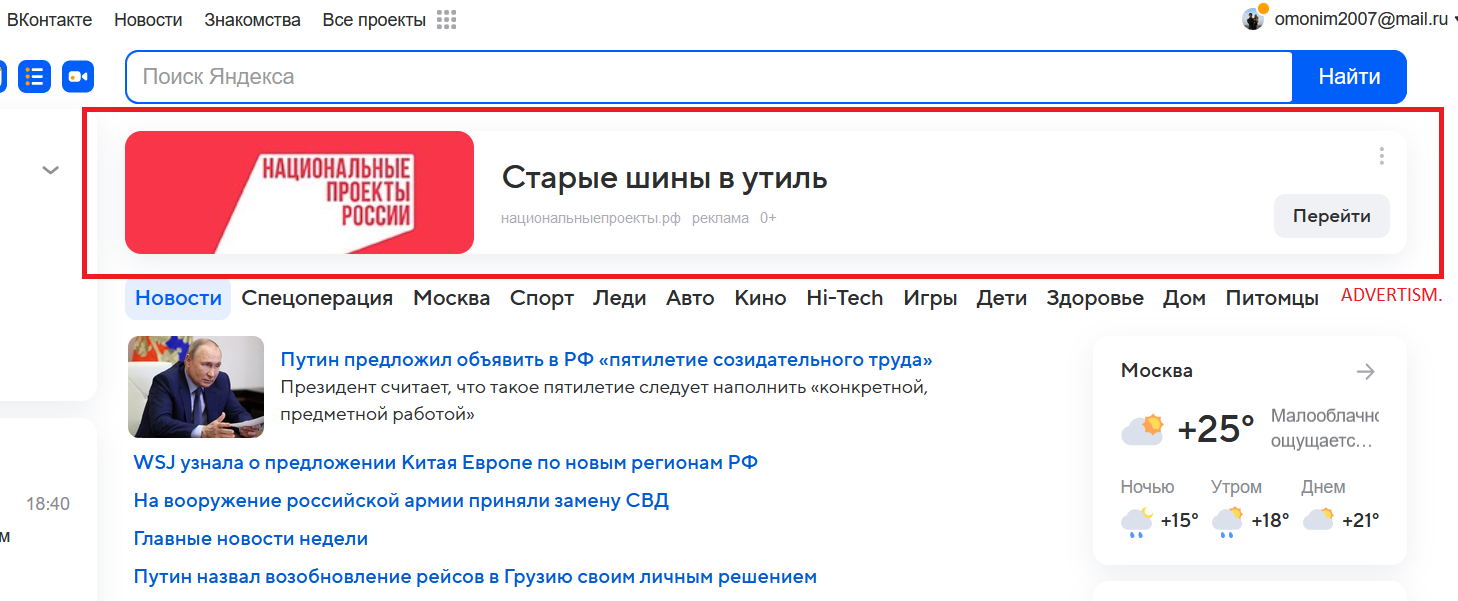The width and height of the screenshot is (1458, 601).
Task: Open the apps grid icon next to Все проекты
Action: (x=446, y=19)
